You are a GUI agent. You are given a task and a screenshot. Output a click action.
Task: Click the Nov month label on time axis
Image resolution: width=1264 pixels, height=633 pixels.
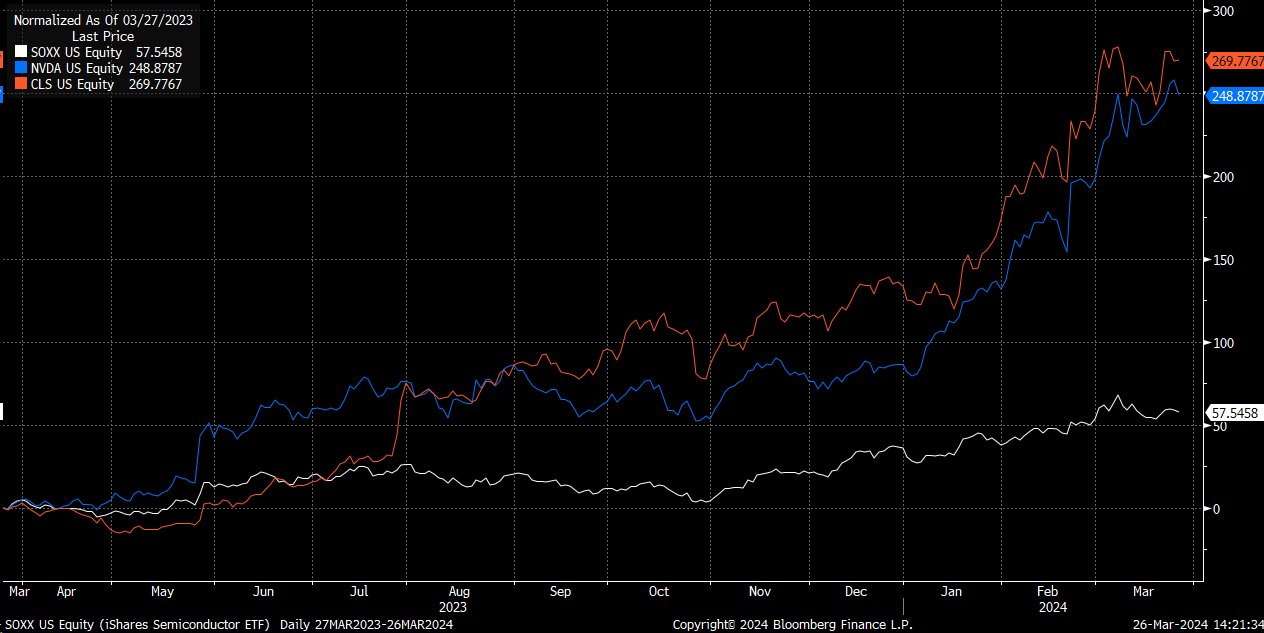[x=761, y=591]
